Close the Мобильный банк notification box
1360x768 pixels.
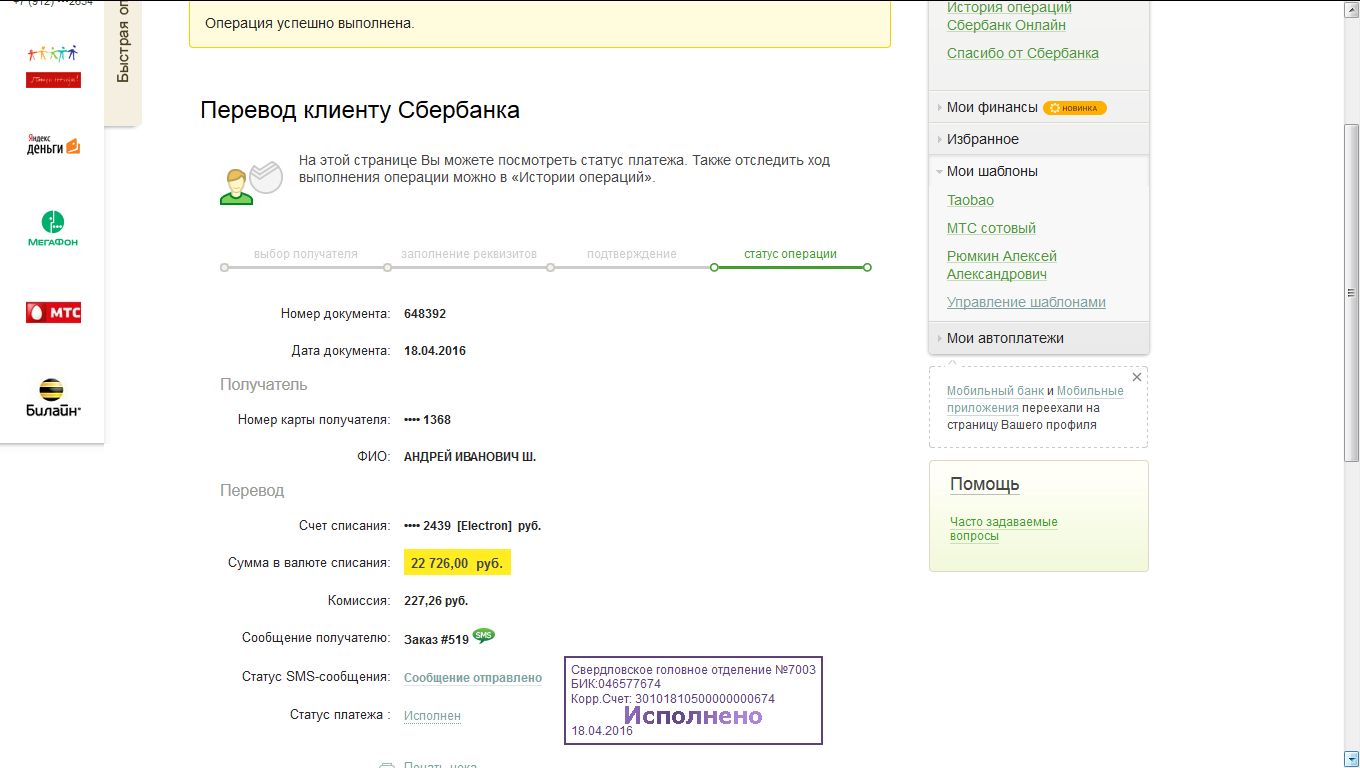point(1136,378)
